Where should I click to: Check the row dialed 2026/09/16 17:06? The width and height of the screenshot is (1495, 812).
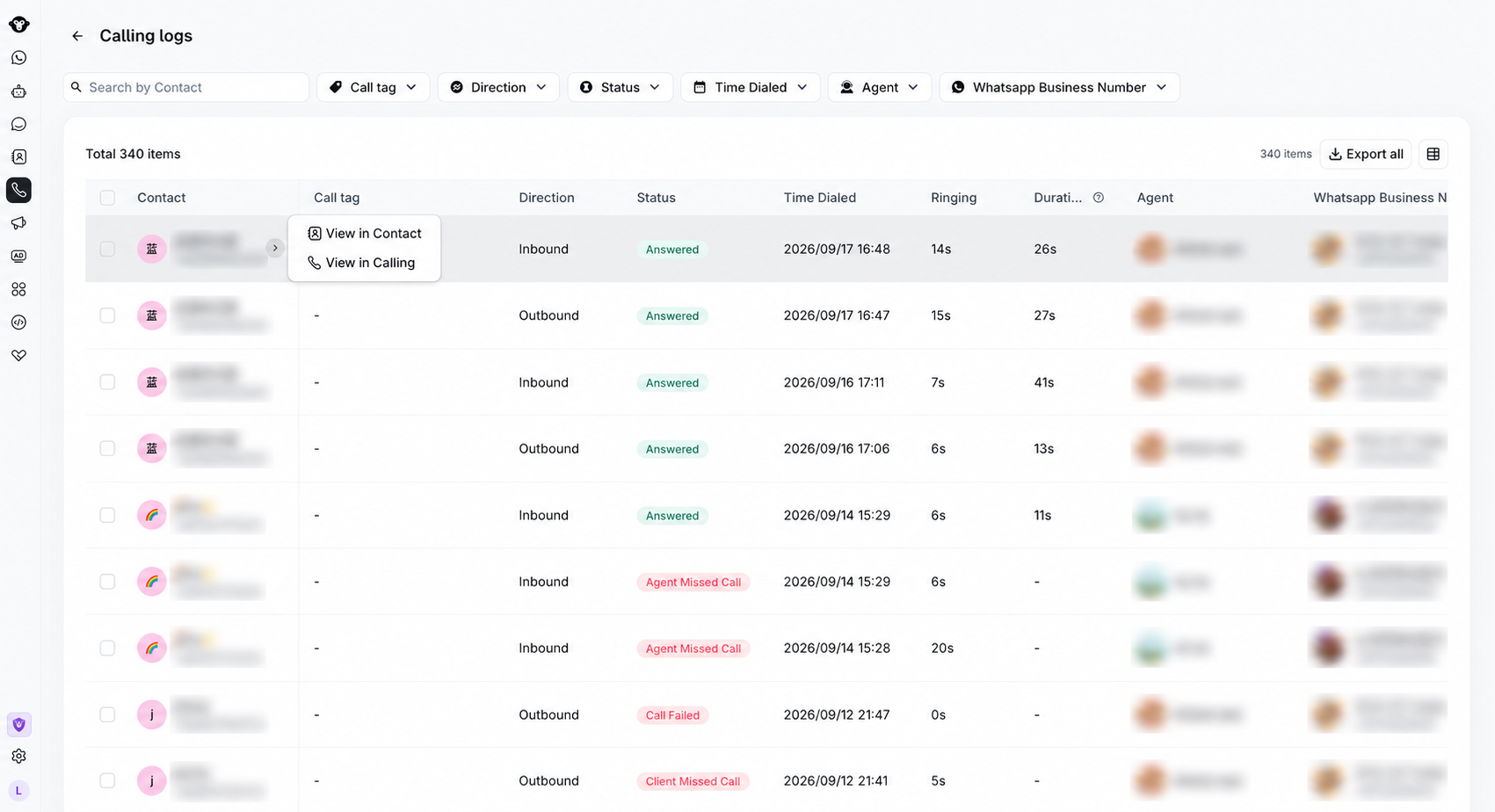(x=107, y=448)
